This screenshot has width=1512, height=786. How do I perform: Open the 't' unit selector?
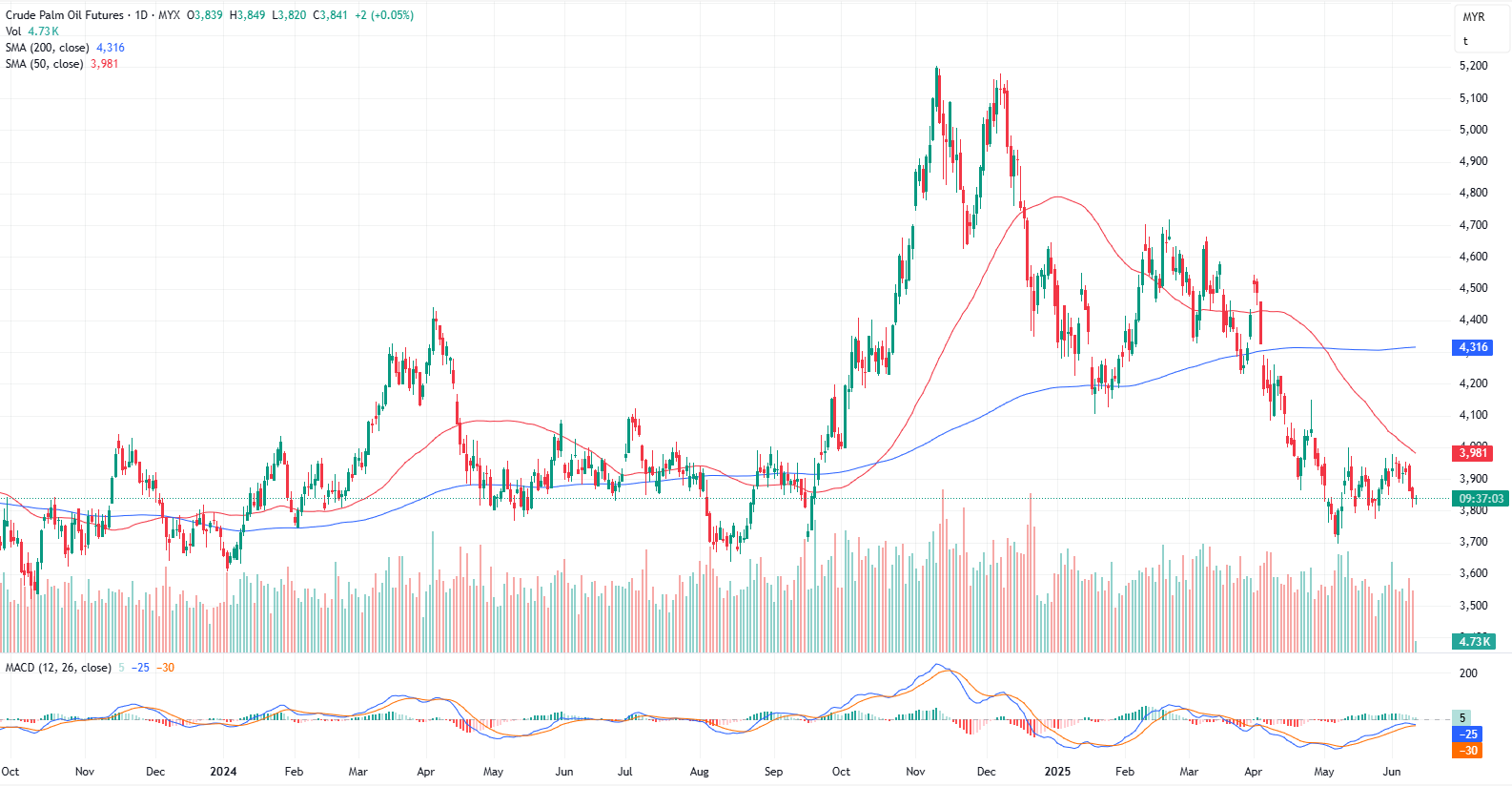[x=1465, y=41]
